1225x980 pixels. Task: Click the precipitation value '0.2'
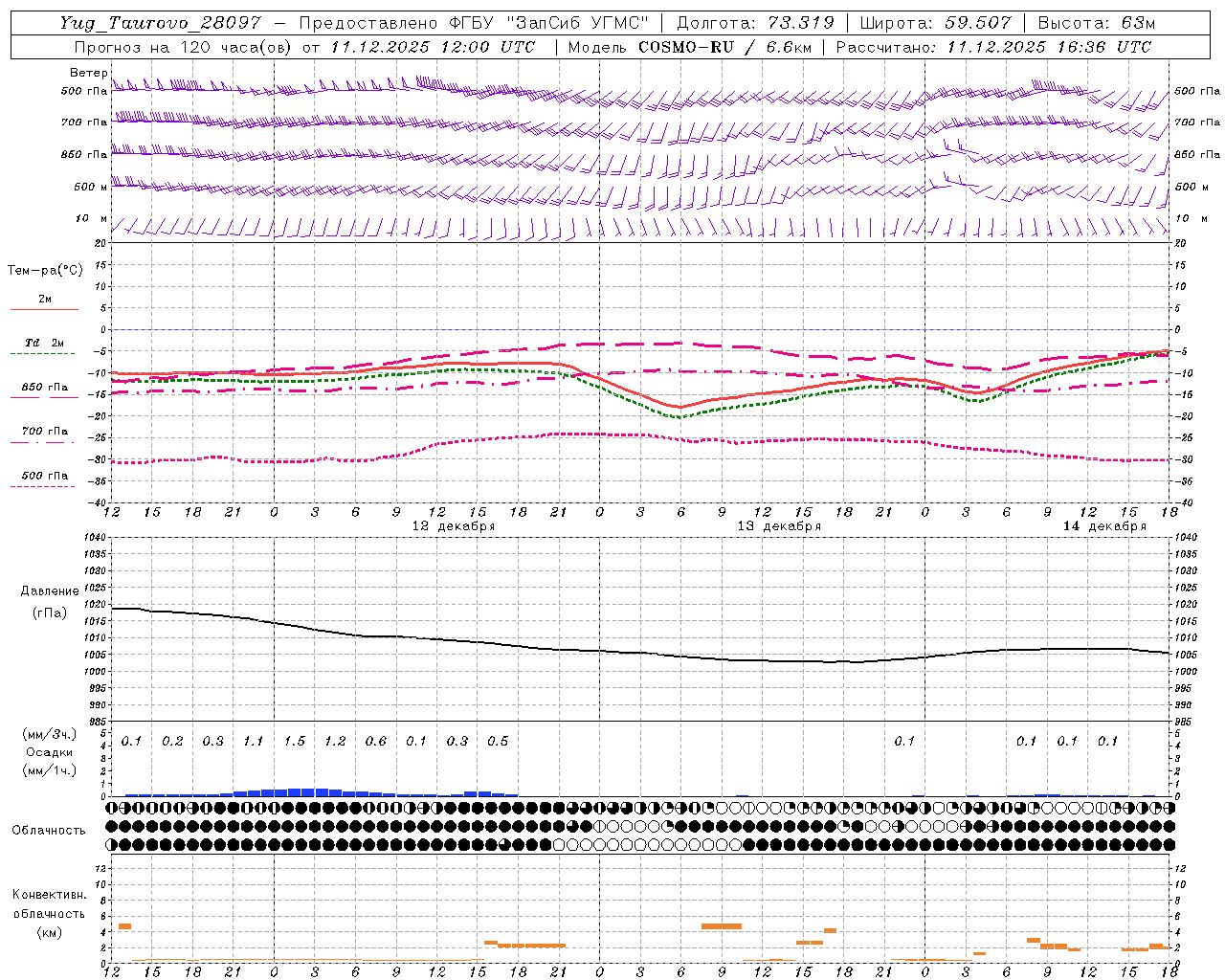(172, 742)
